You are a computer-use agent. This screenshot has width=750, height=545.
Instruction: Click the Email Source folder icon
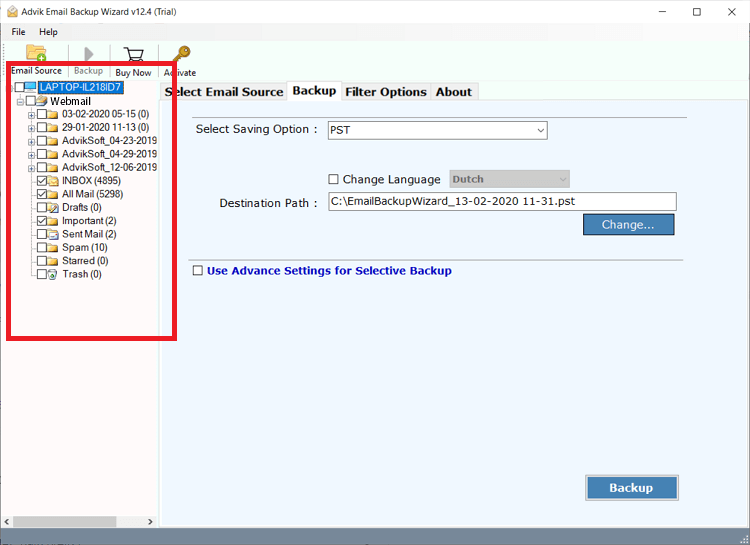pos(36,53)
